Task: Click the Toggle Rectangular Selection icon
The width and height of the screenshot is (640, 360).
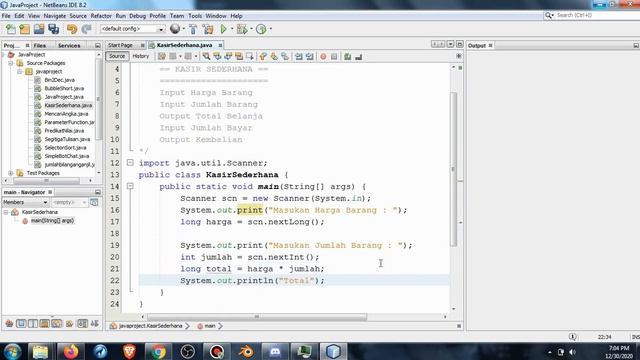Action: 250,56
